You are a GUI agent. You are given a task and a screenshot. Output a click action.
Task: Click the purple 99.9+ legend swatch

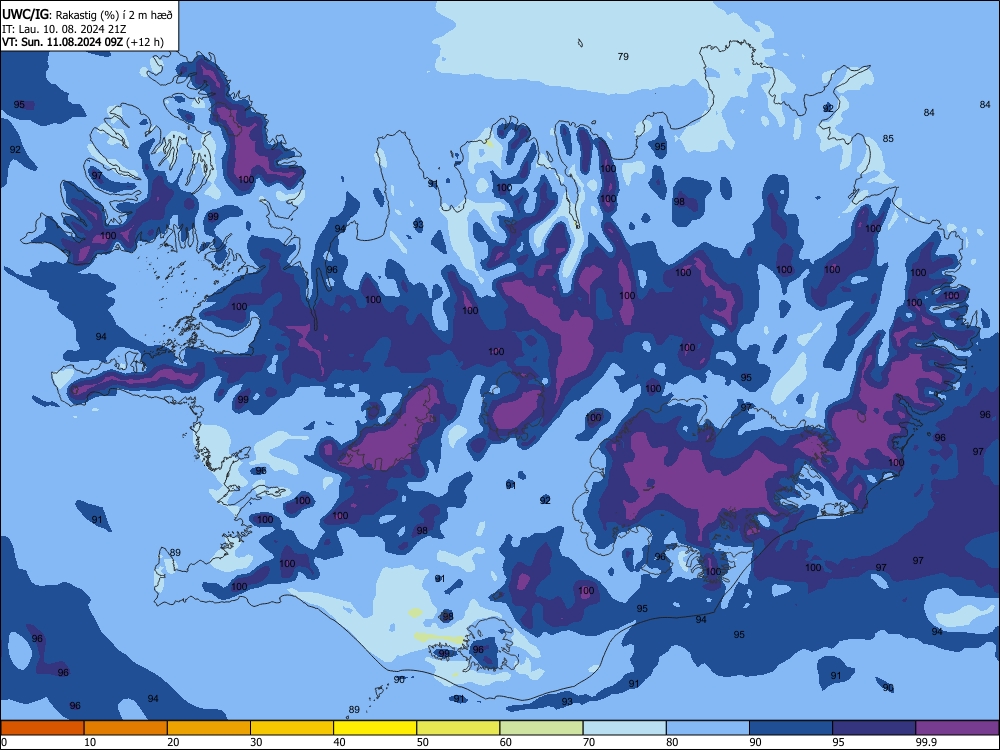coord(957,728)
